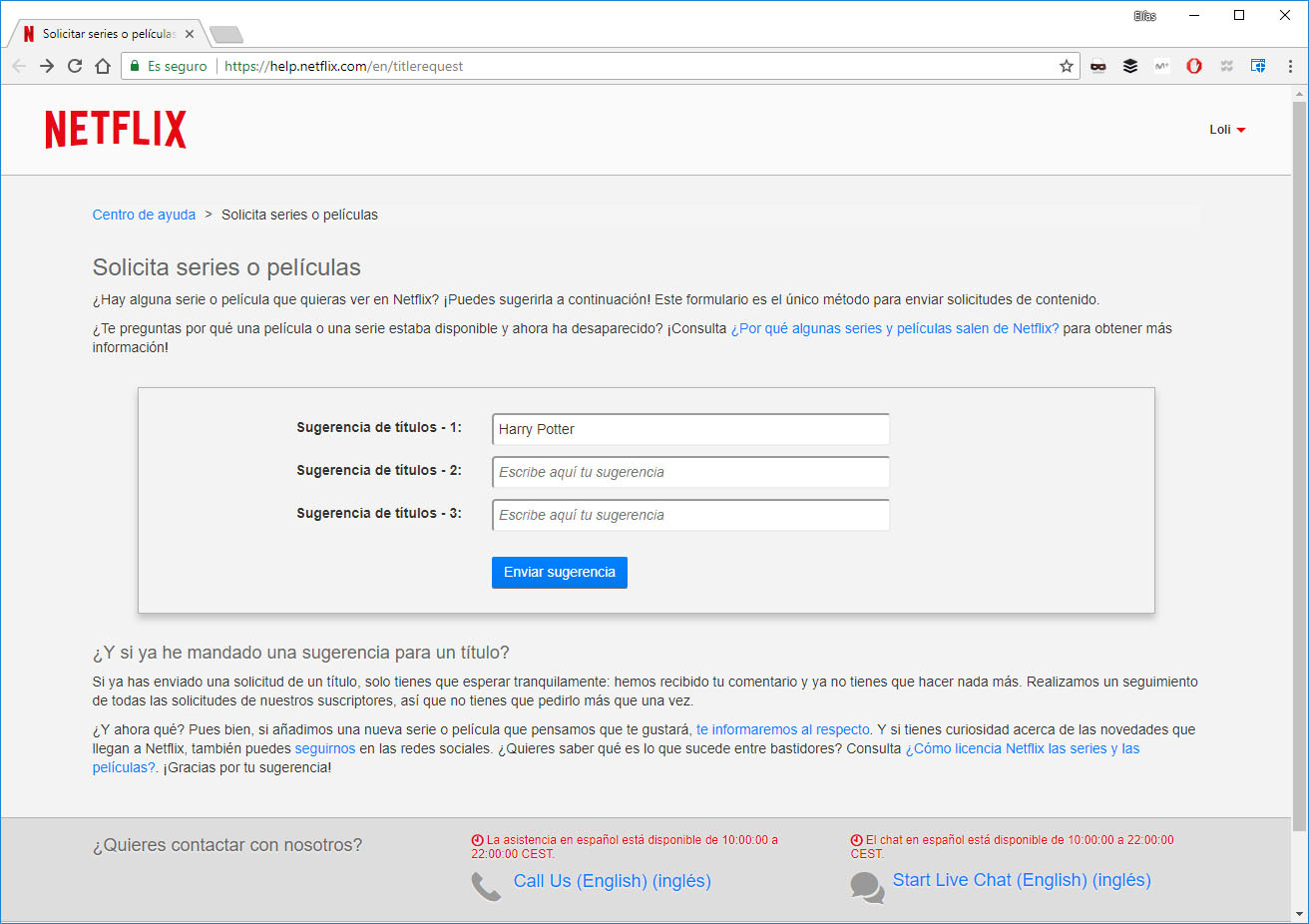Click the blue shield extension icon
Viewport: 1309px width, 924px height.
(x=1258, y=65)
